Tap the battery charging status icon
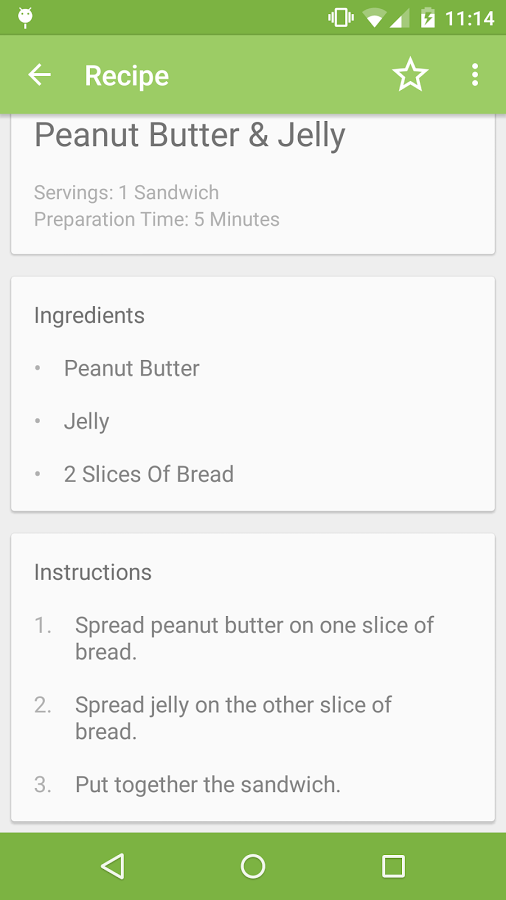Viewport: 506px width, 900px height. pos(428,18)
